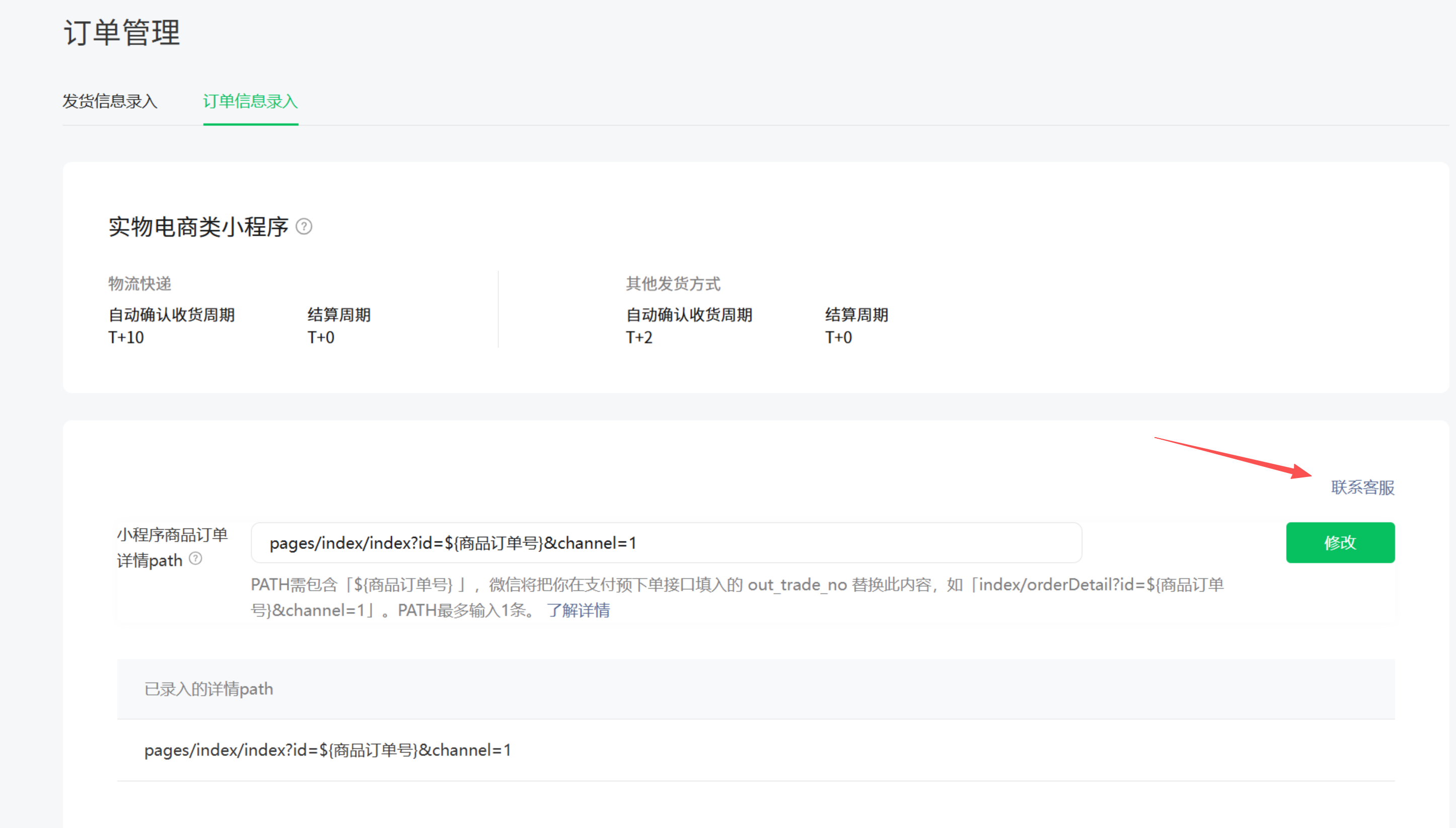
Task: Click the 其他发货方式 section label
Action: [673, 283]
